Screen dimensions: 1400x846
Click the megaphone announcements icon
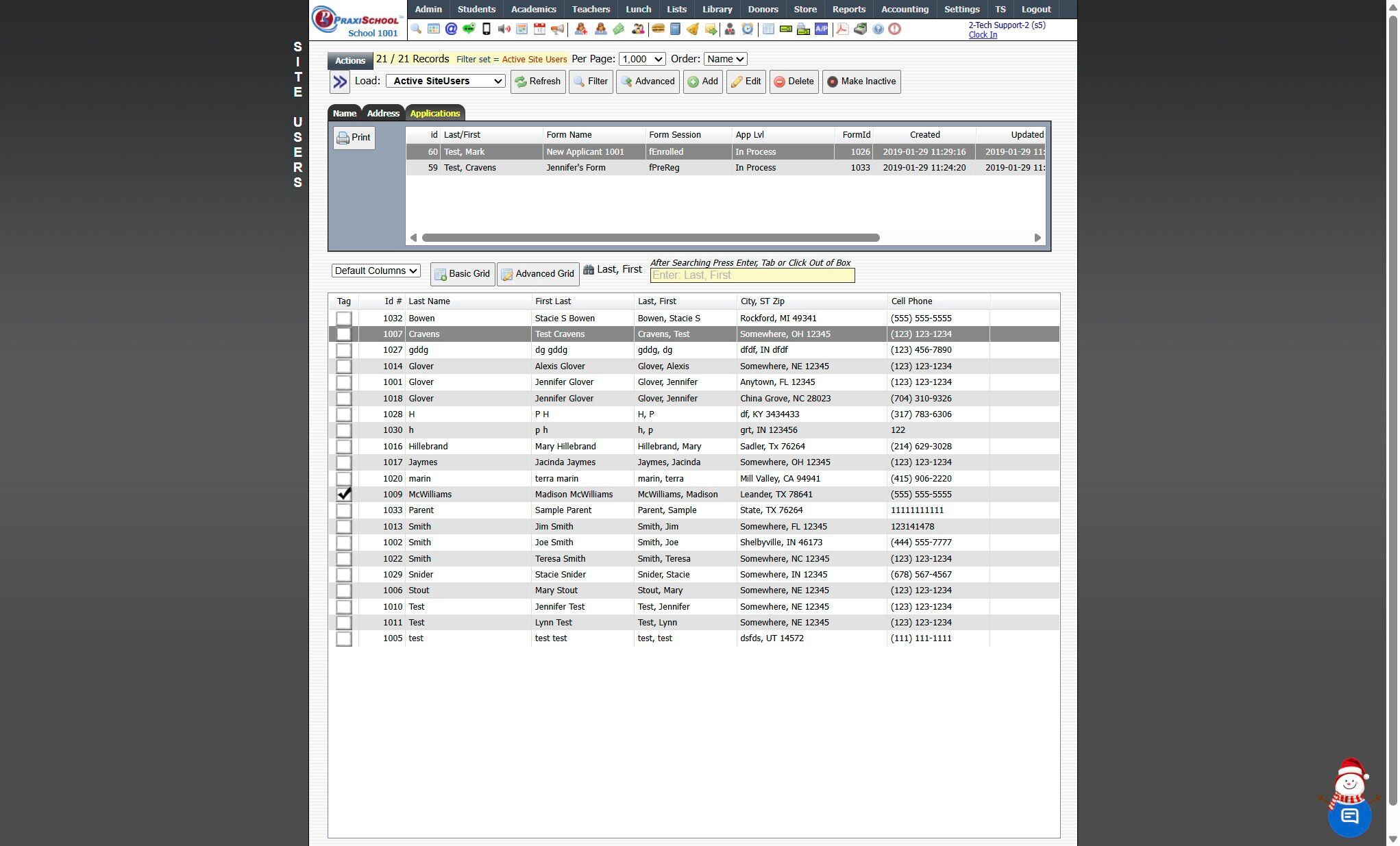[x=557, y=29]
